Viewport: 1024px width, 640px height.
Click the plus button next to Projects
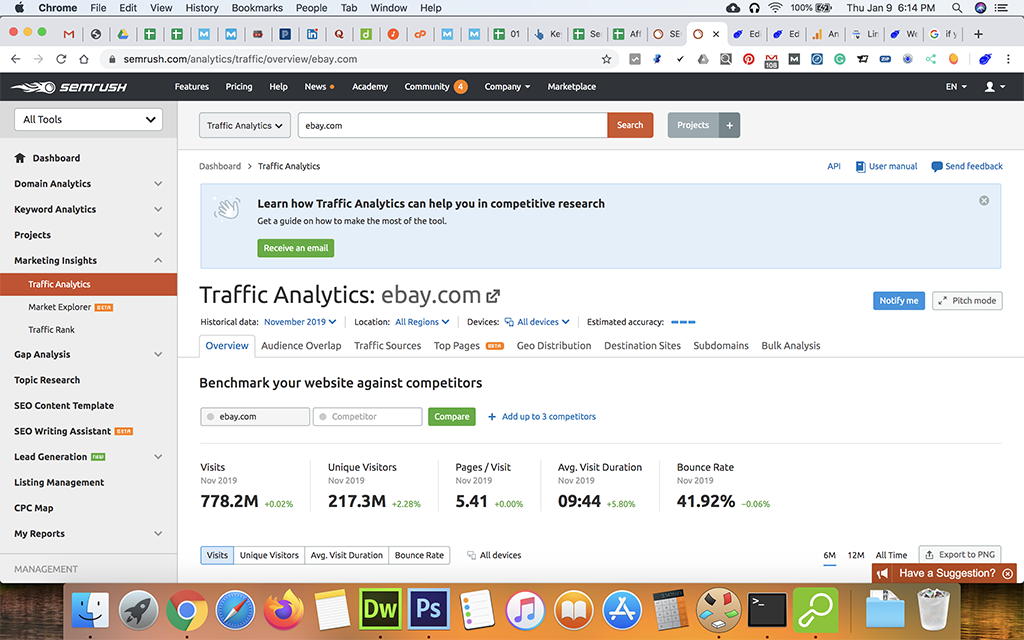pos(729,125)
